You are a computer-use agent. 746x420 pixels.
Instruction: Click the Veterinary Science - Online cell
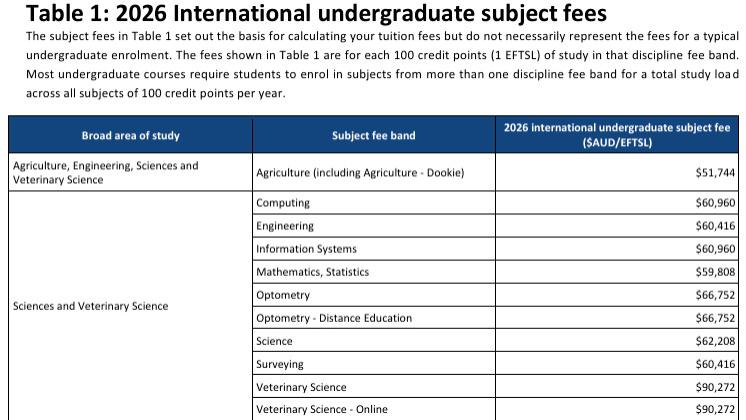click(x=321, y=409)
